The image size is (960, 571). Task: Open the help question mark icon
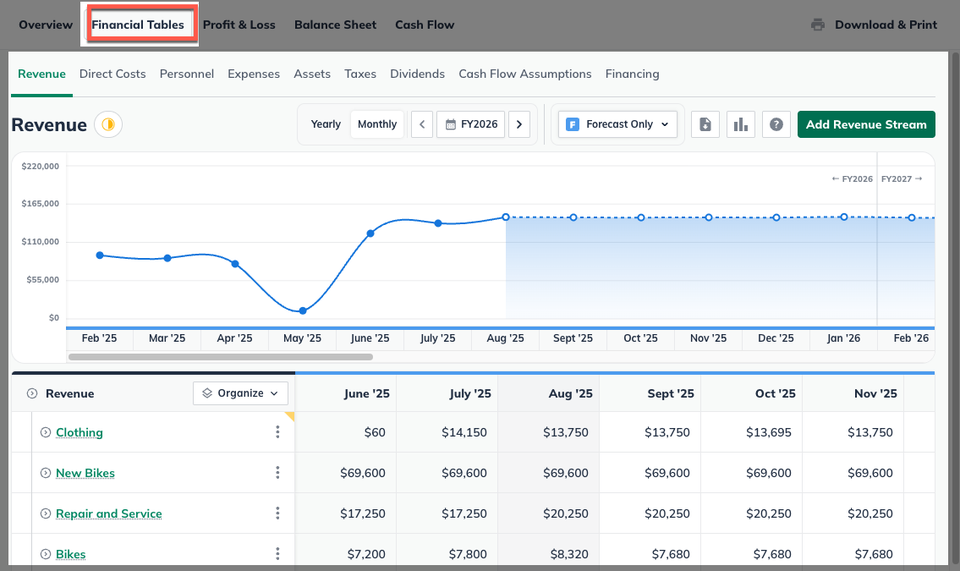click(776, 124)
